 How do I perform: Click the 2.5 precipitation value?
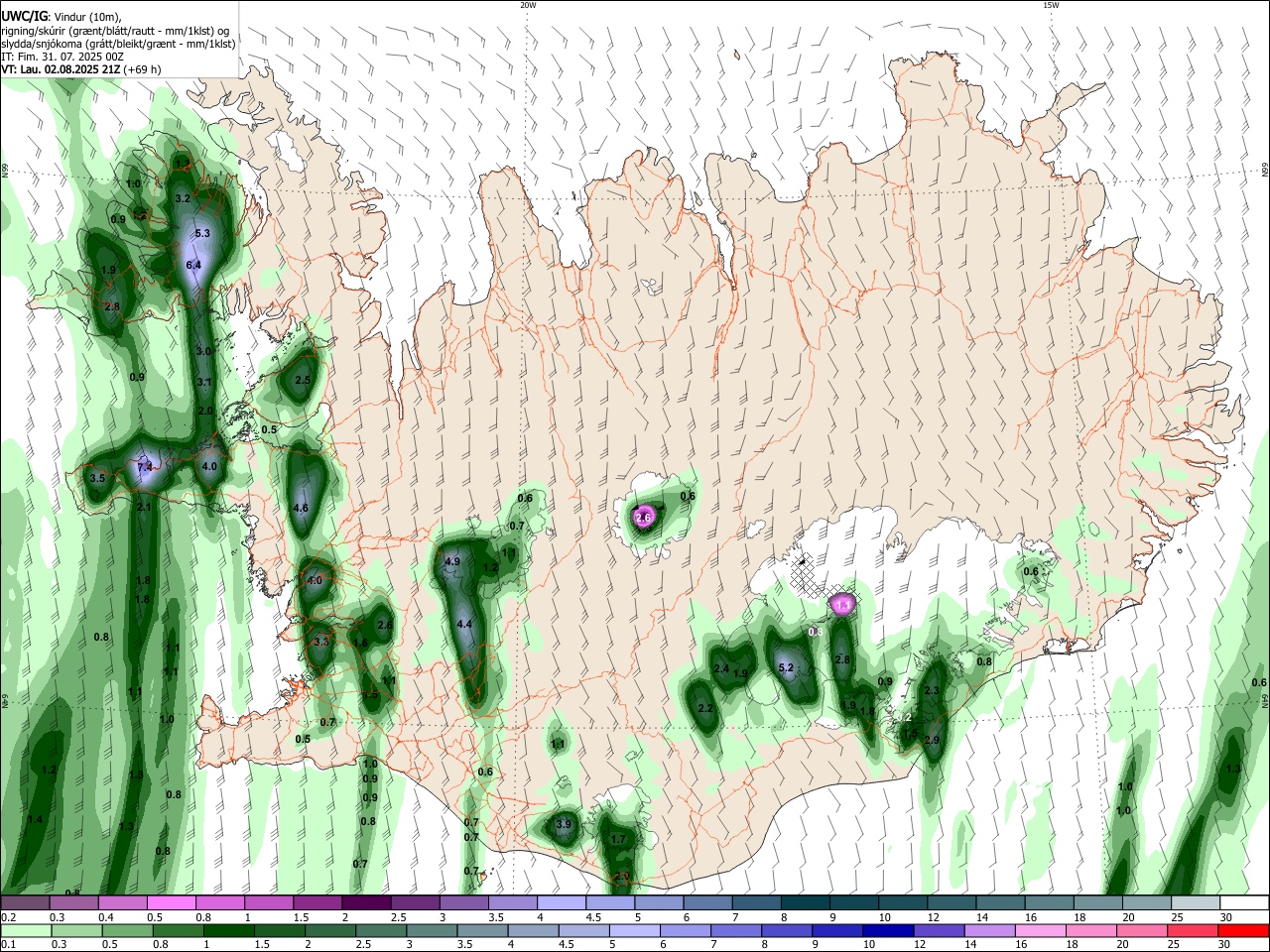[303, 380]
